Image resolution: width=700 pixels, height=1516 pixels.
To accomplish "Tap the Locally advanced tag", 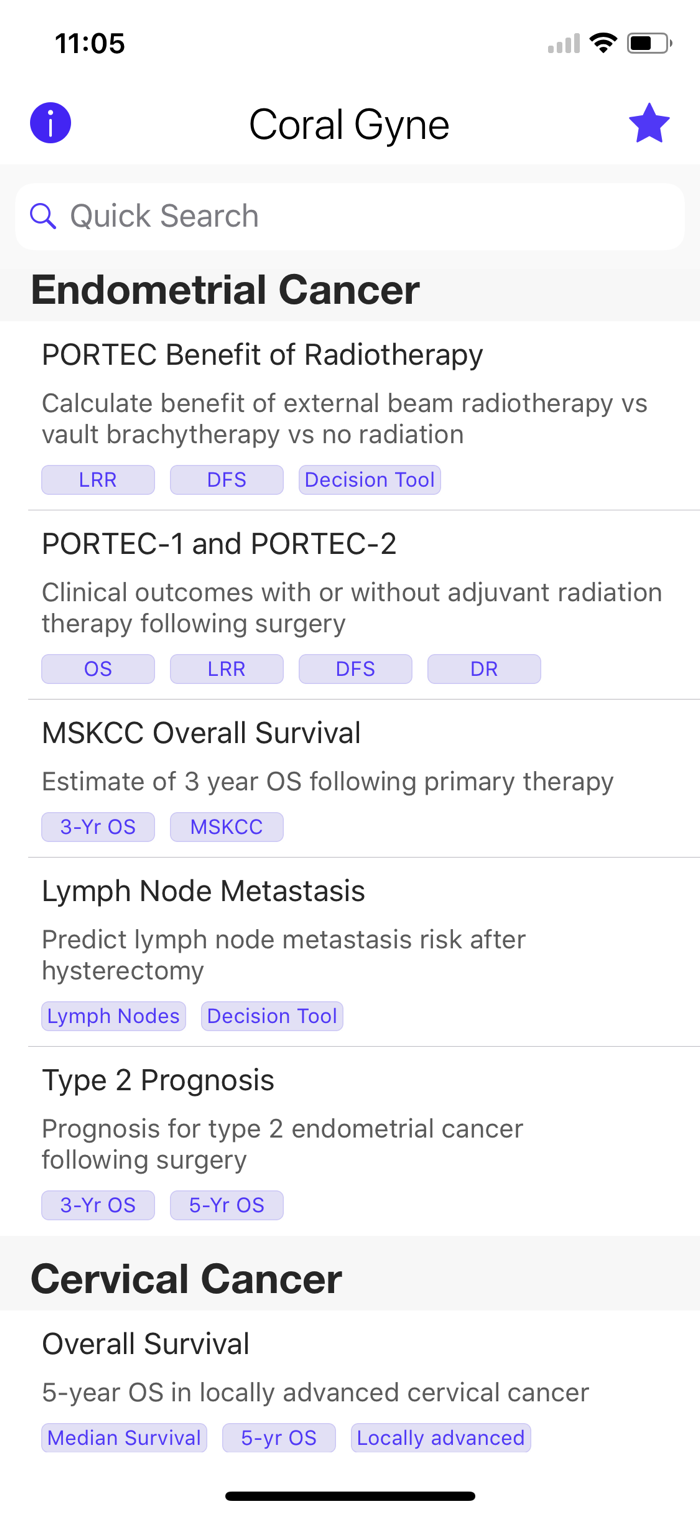I will pos(441,1438).
